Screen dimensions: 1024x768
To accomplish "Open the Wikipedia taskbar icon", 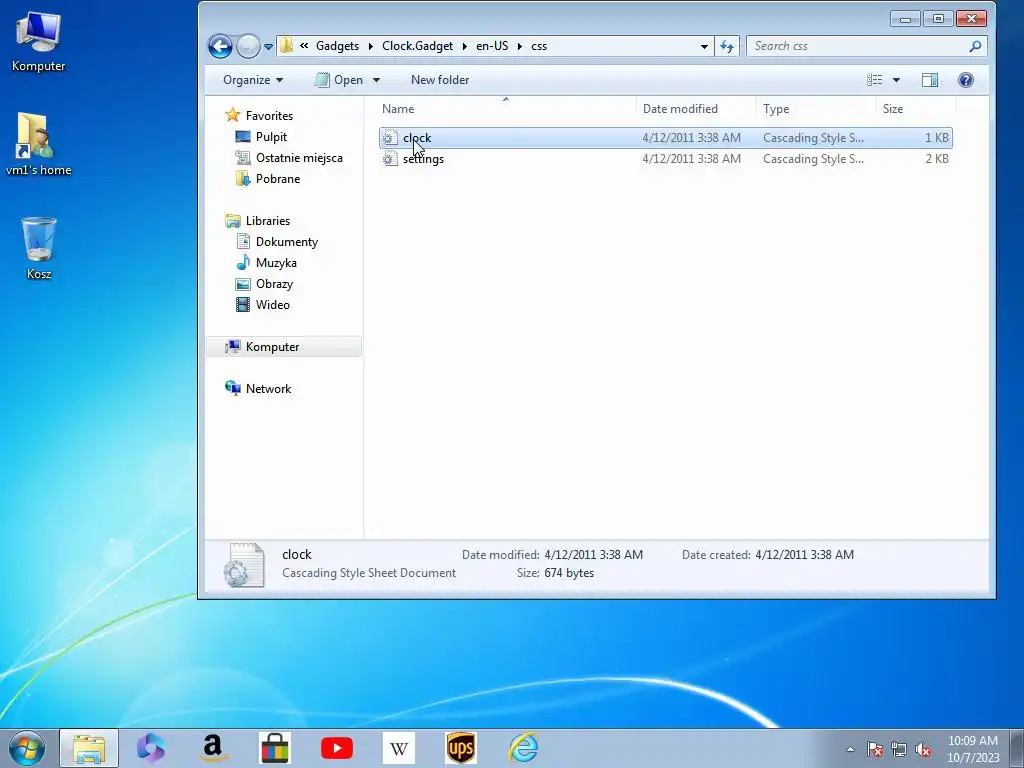I will [399, 748].
